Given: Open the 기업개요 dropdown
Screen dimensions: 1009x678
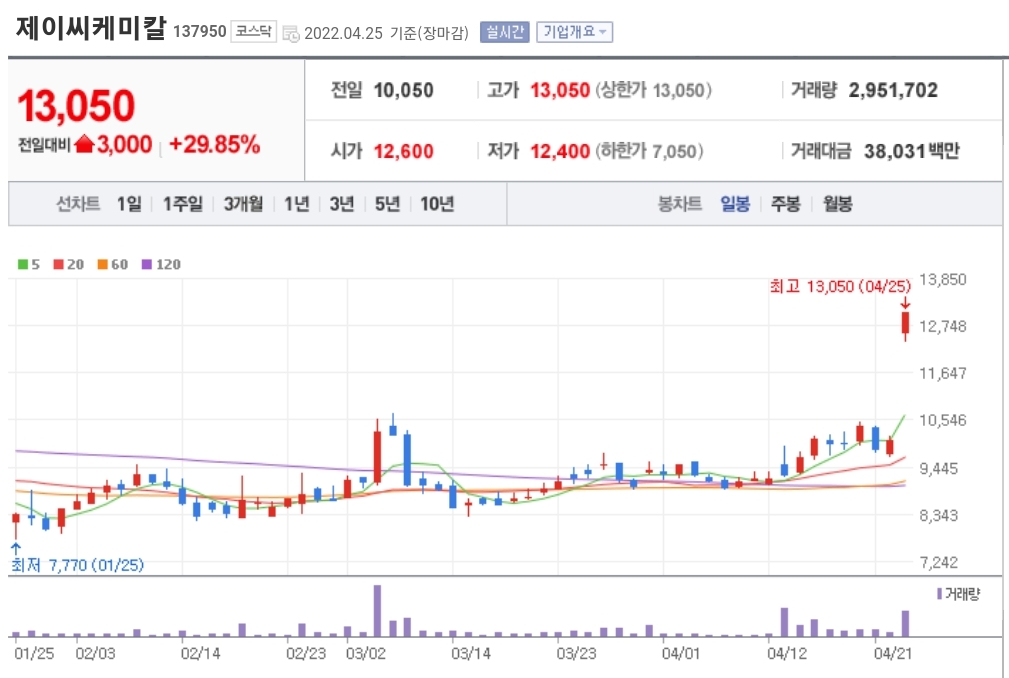Looking at the screenshot, I should click(x=575, y=32).
